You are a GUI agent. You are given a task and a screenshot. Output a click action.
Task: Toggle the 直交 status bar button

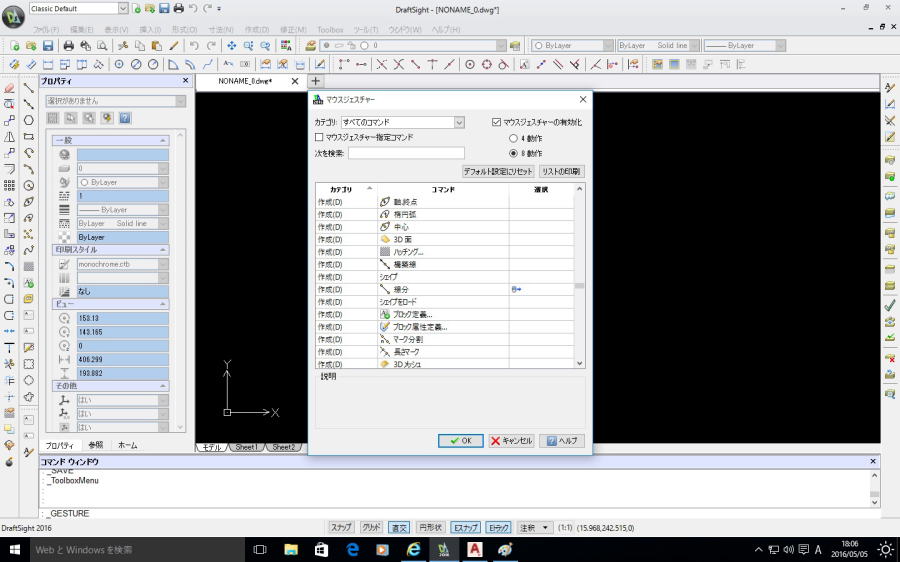tap(399, 528)
